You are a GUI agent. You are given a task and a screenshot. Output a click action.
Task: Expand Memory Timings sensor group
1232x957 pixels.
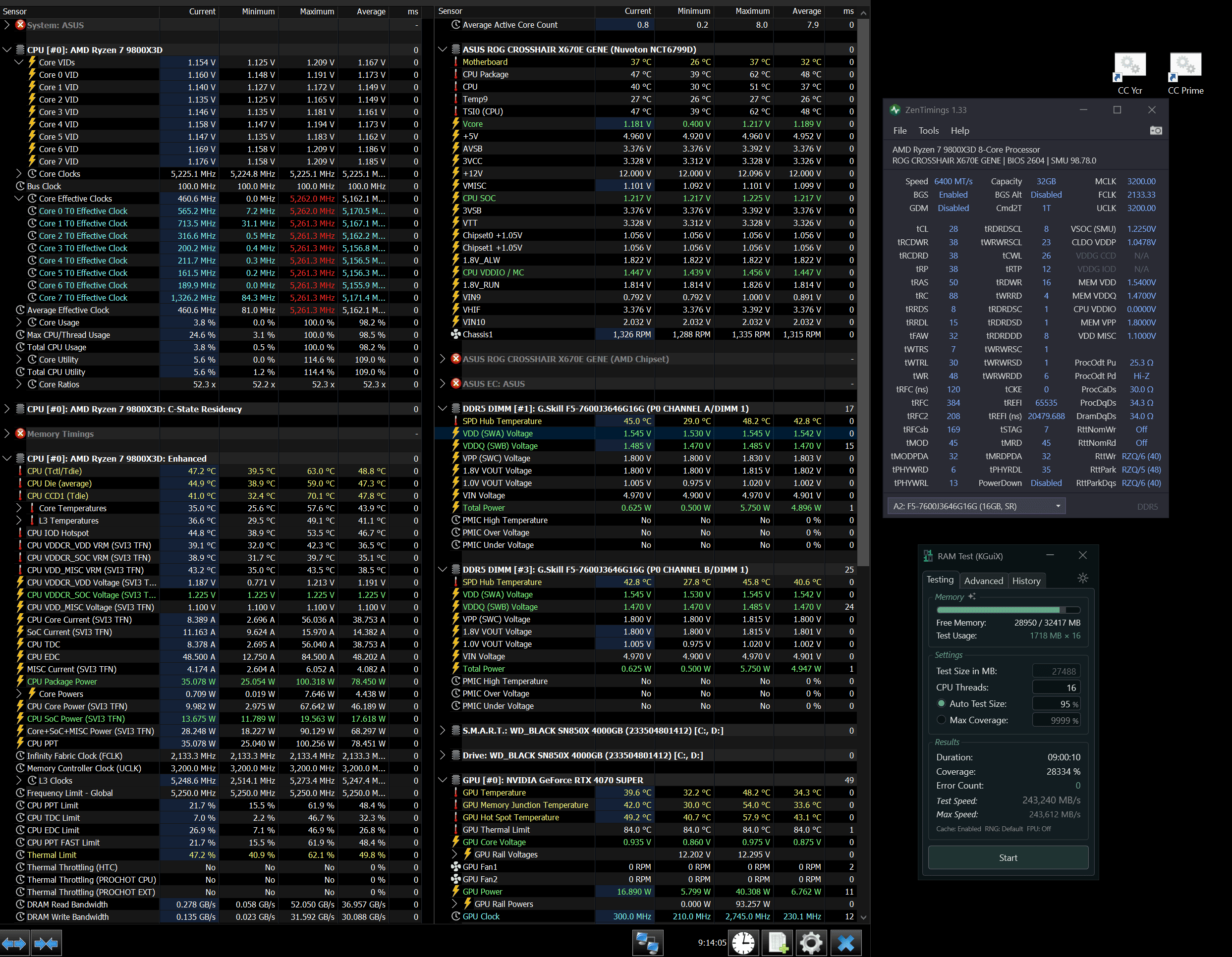(x=7, y=433)
